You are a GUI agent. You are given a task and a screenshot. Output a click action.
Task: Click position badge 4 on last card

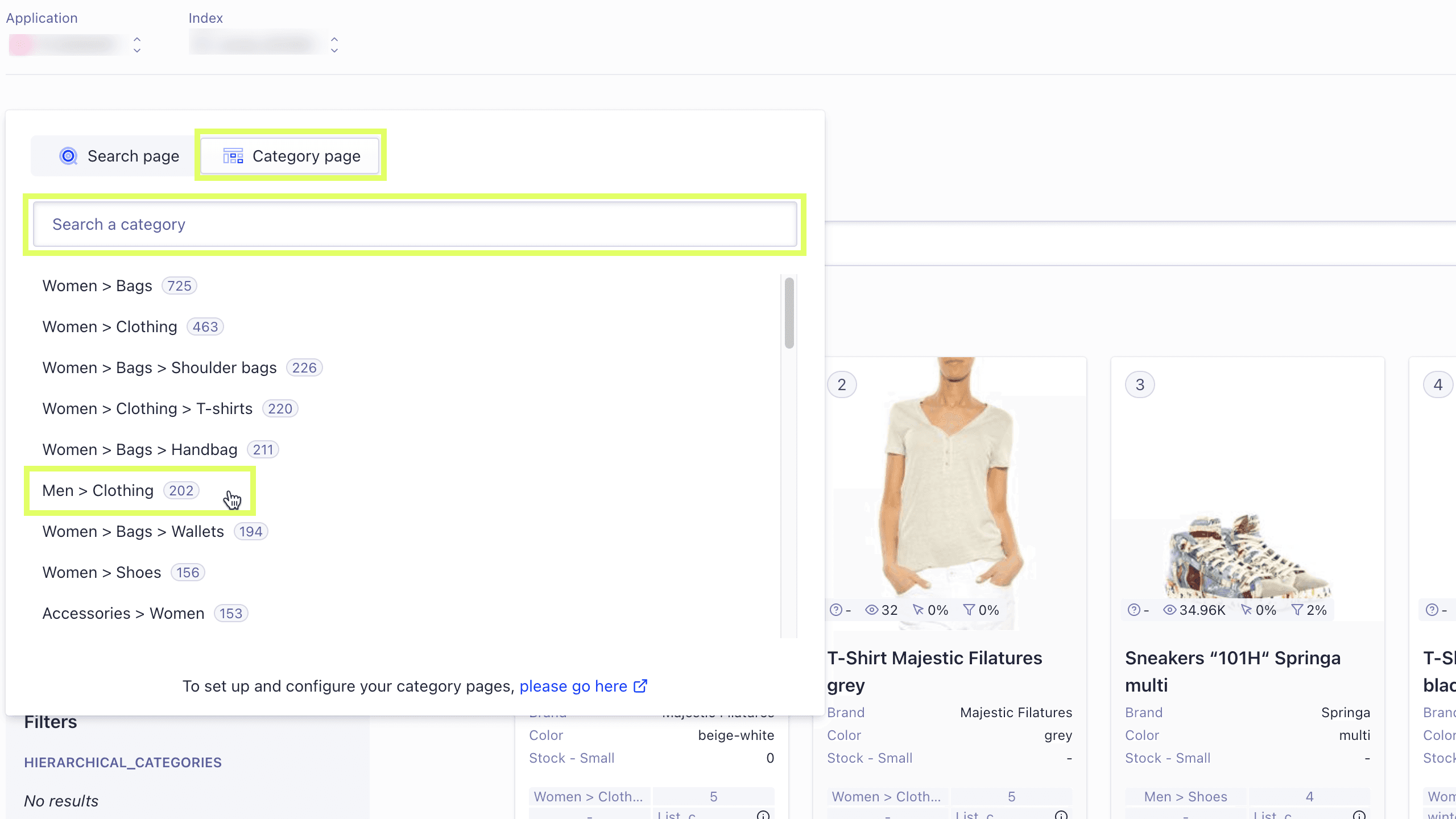tap(1438, 385)
